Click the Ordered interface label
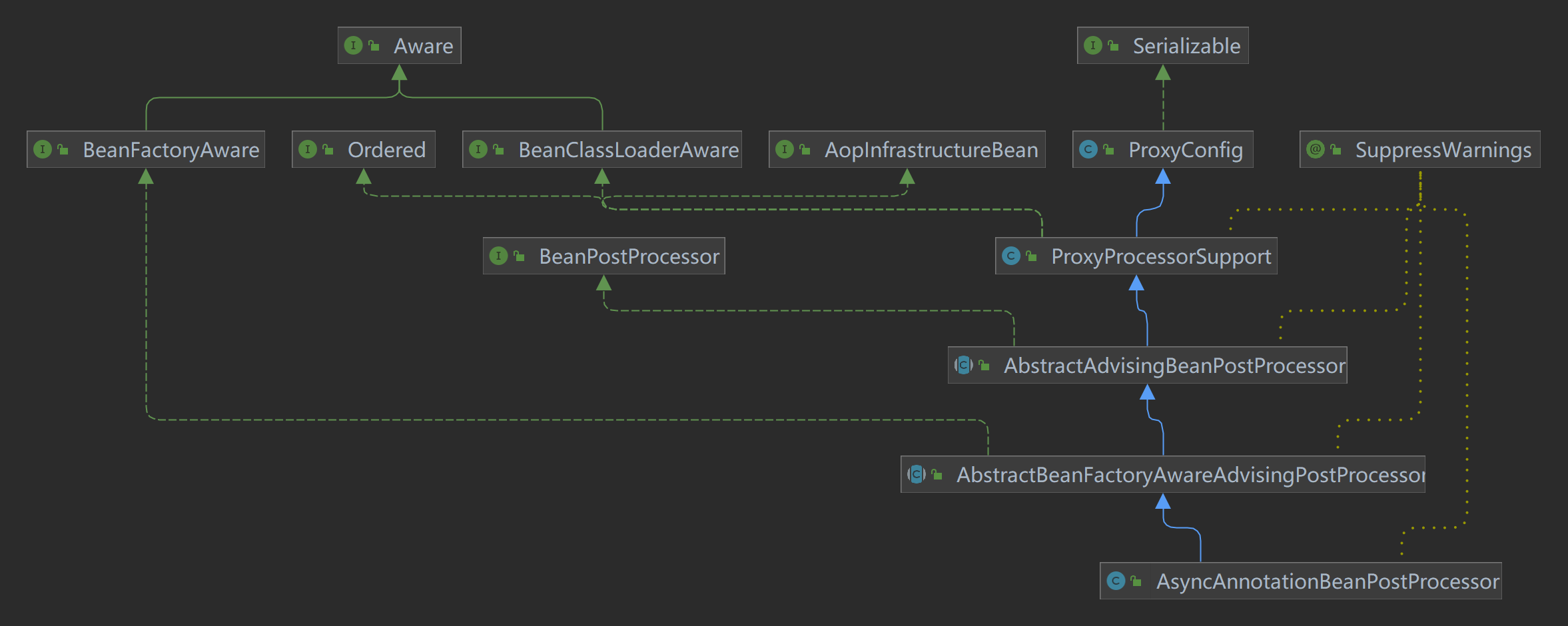The image size is (1568, 626). tap(386, 150)
